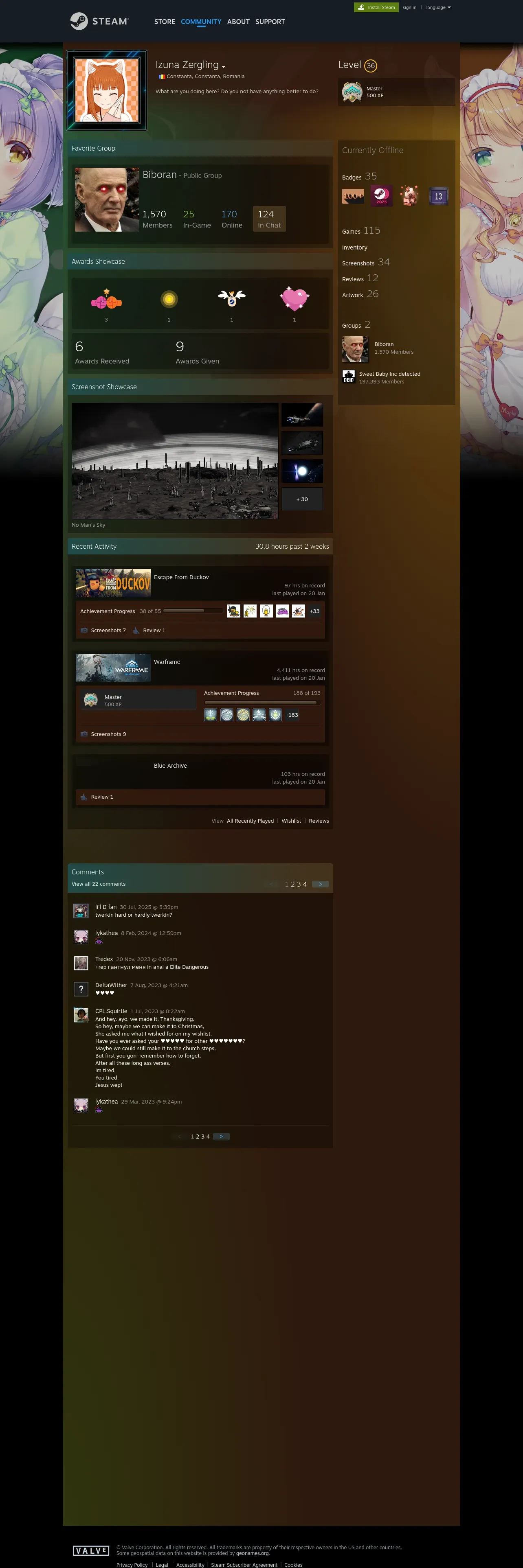
Task: Open the Badges 35 link
Action: point(359,177)
